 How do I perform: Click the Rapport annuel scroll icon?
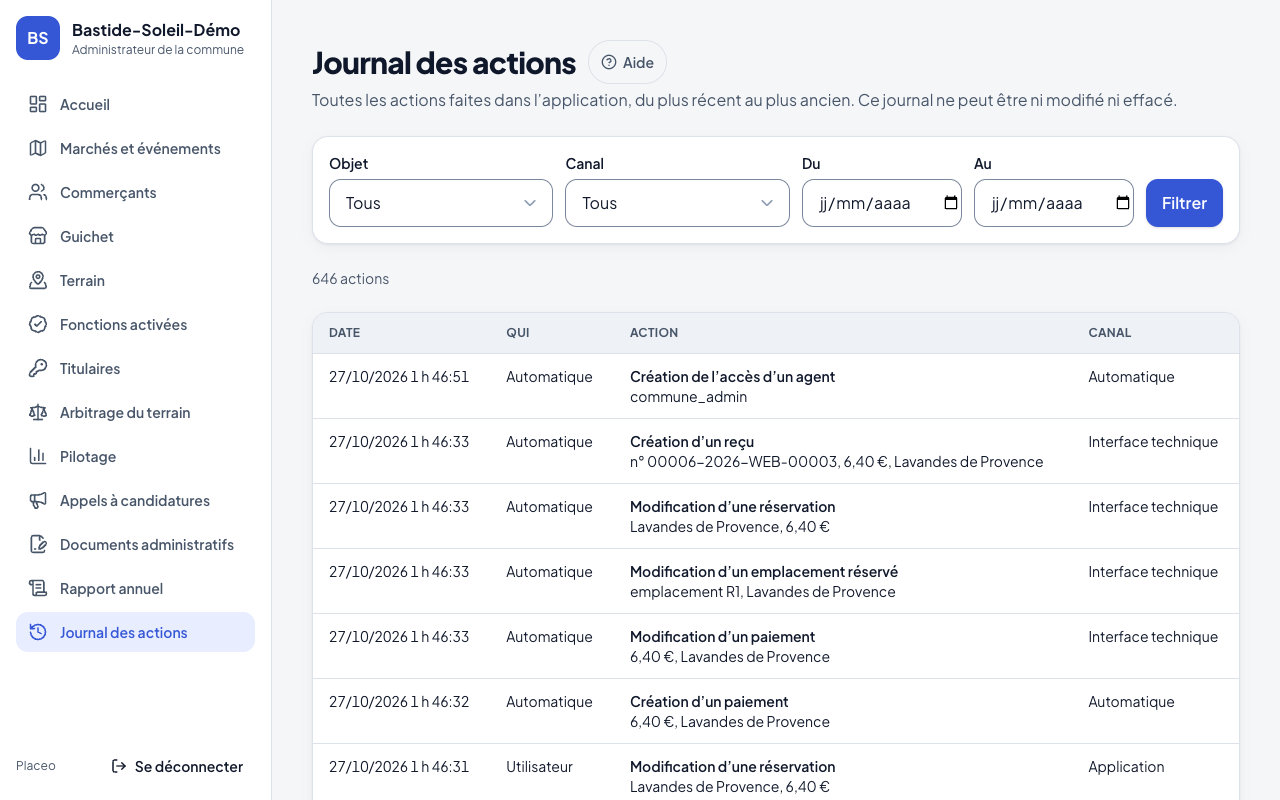pos(38,588)
